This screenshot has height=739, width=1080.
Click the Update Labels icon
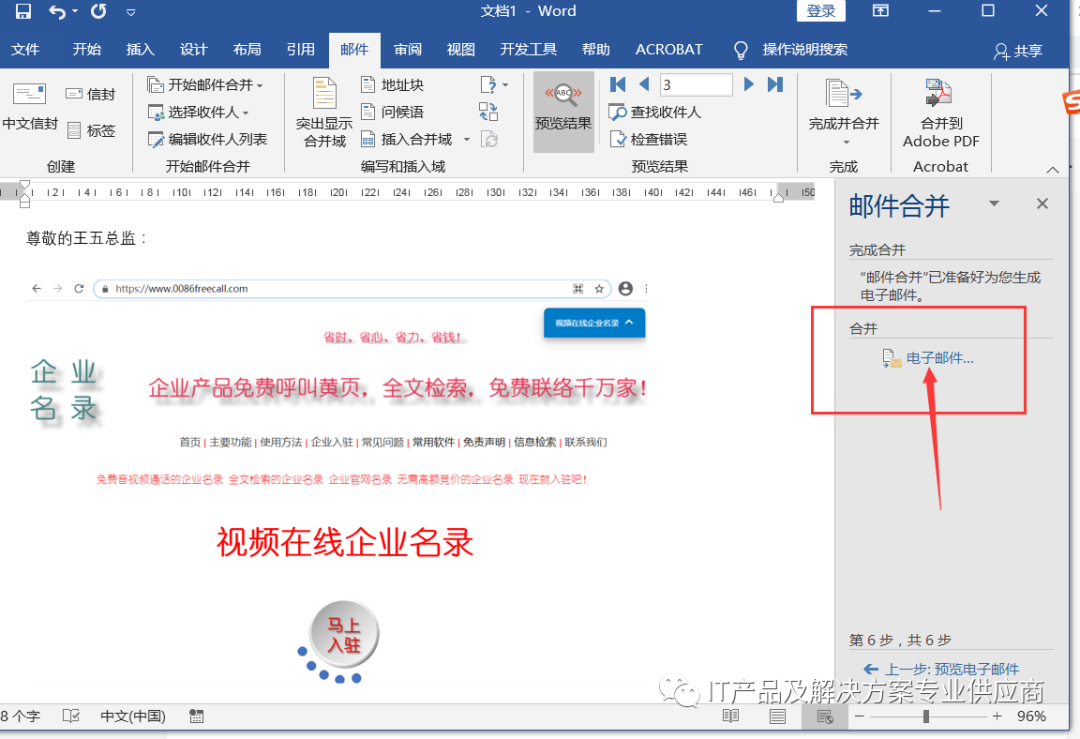[488, 139]
